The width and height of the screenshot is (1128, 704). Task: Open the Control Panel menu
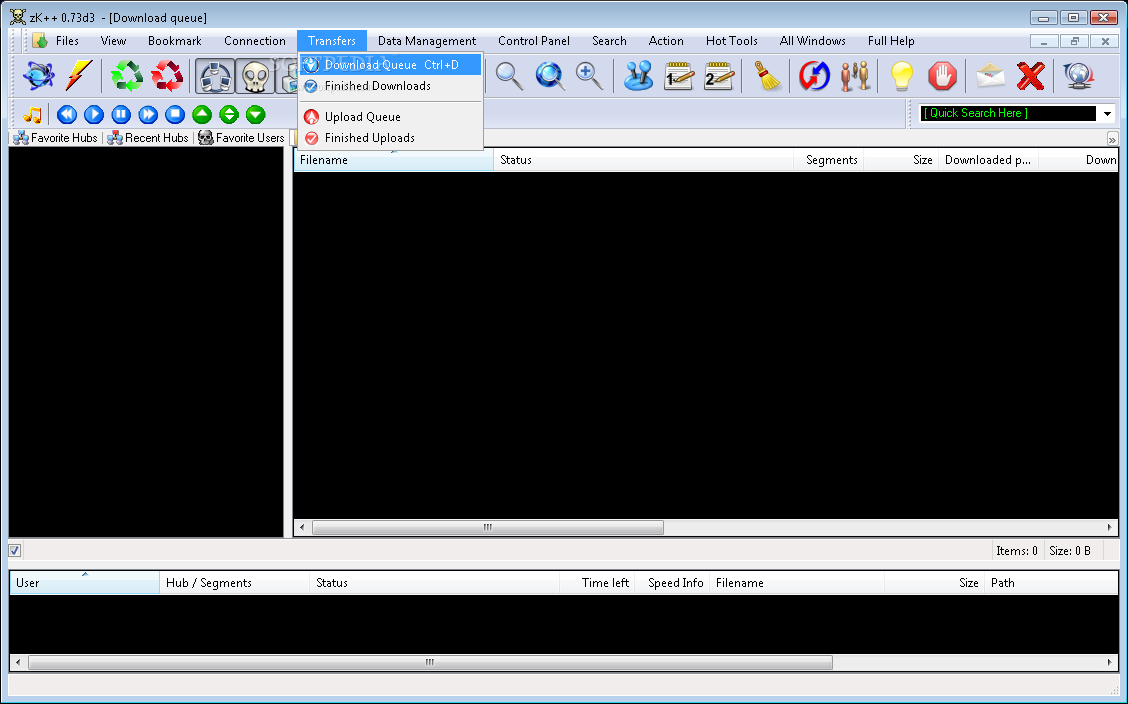pos(534,41)
